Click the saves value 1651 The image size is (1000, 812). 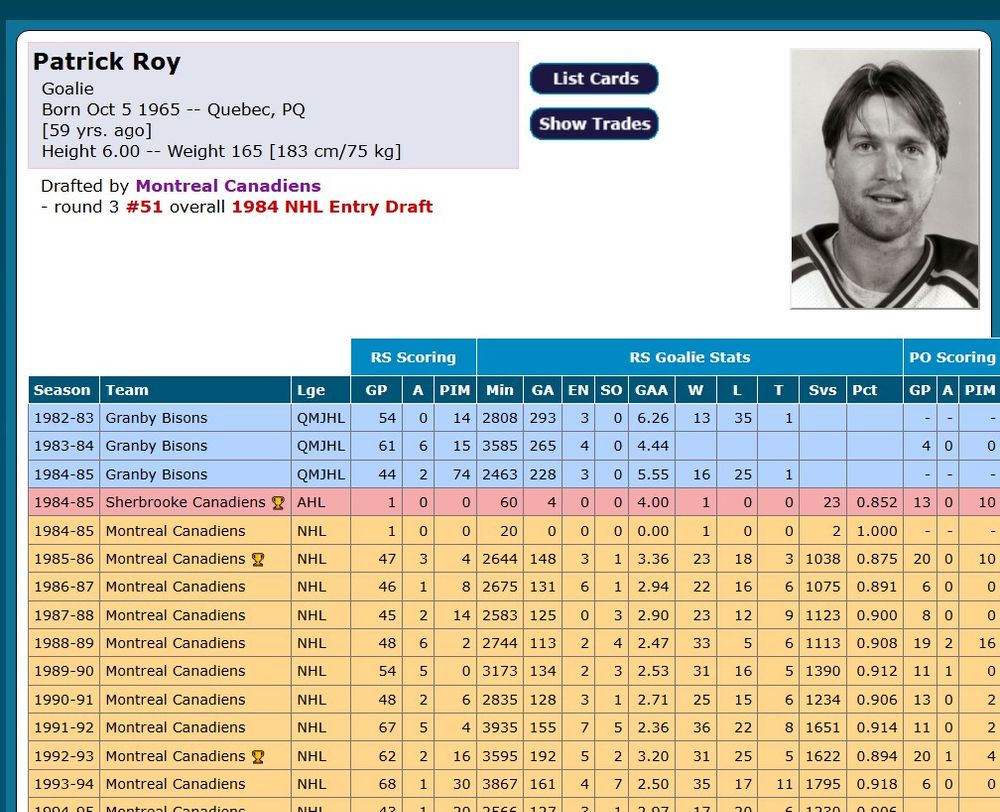tap(823, 728)
